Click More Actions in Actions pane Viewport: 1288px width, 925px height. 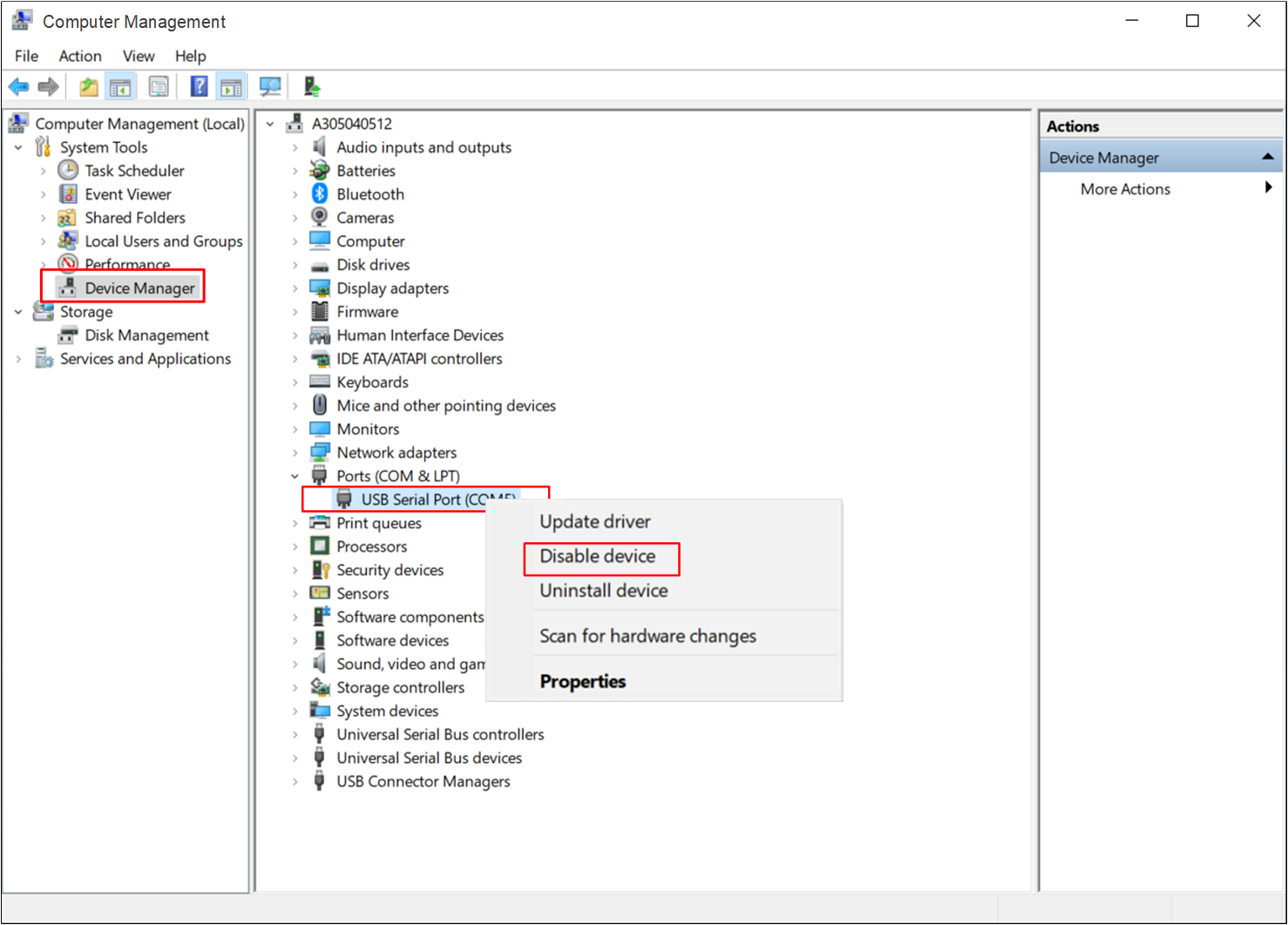(x=1125, y=189)
